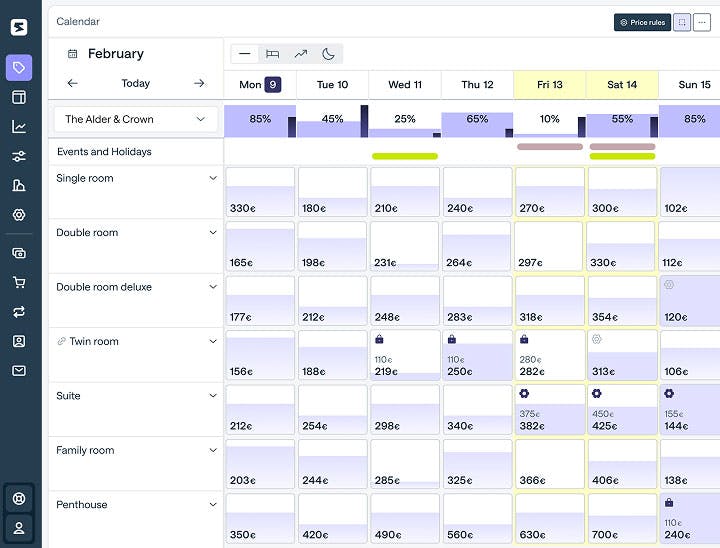
Task: Click the 10% occupancy bar for Fri 13
Action: tap(550, 121)
